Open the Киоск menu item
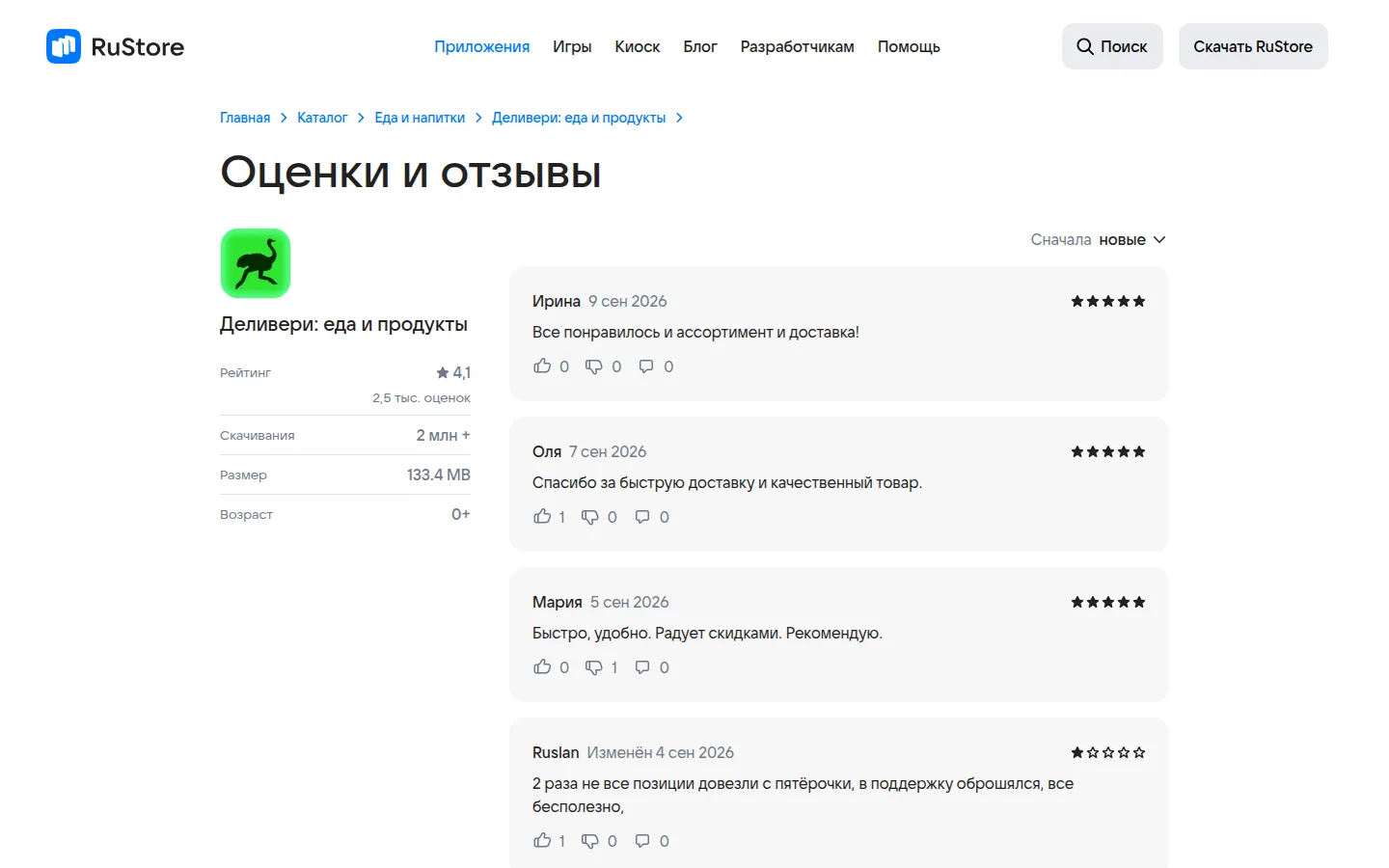 pyautogui.click(x=638, y=46)
